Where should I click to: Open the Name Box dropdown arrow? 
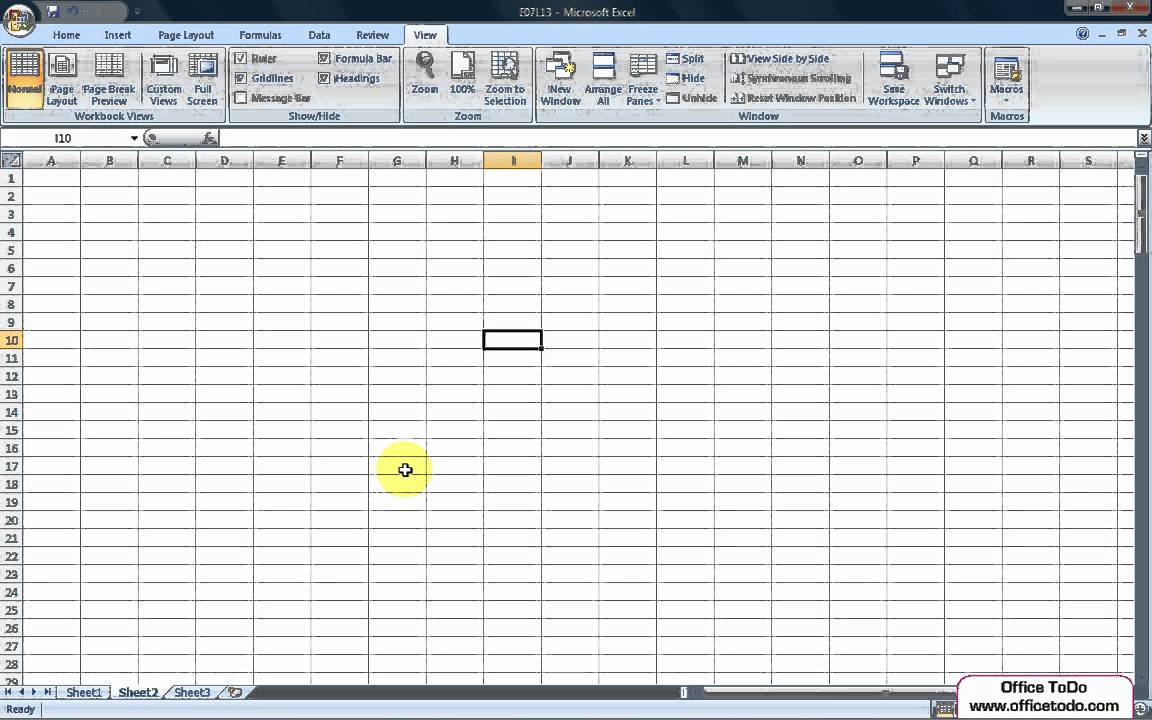134,138
